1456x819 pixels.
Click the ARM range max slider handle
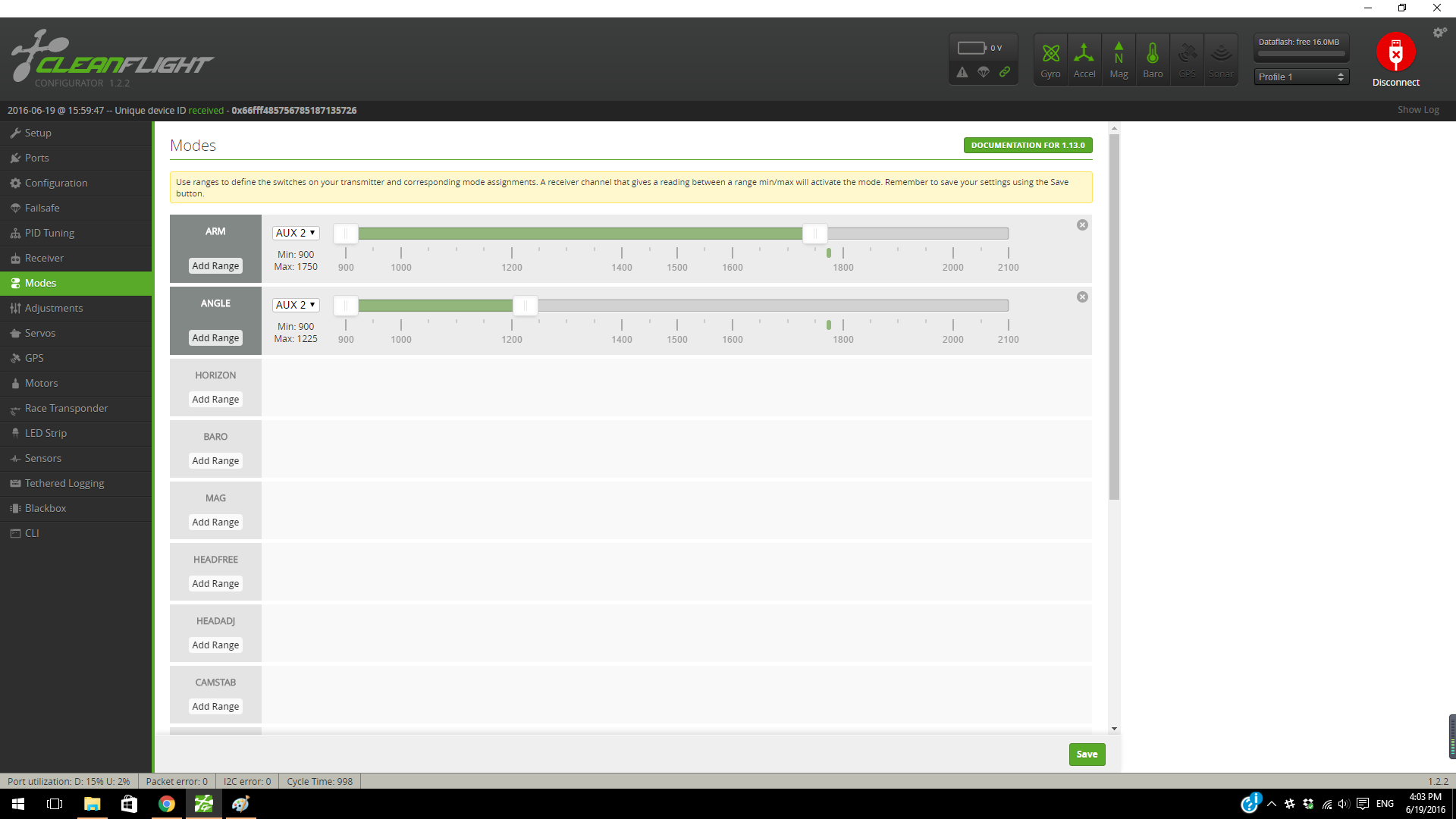pos(815,234)
